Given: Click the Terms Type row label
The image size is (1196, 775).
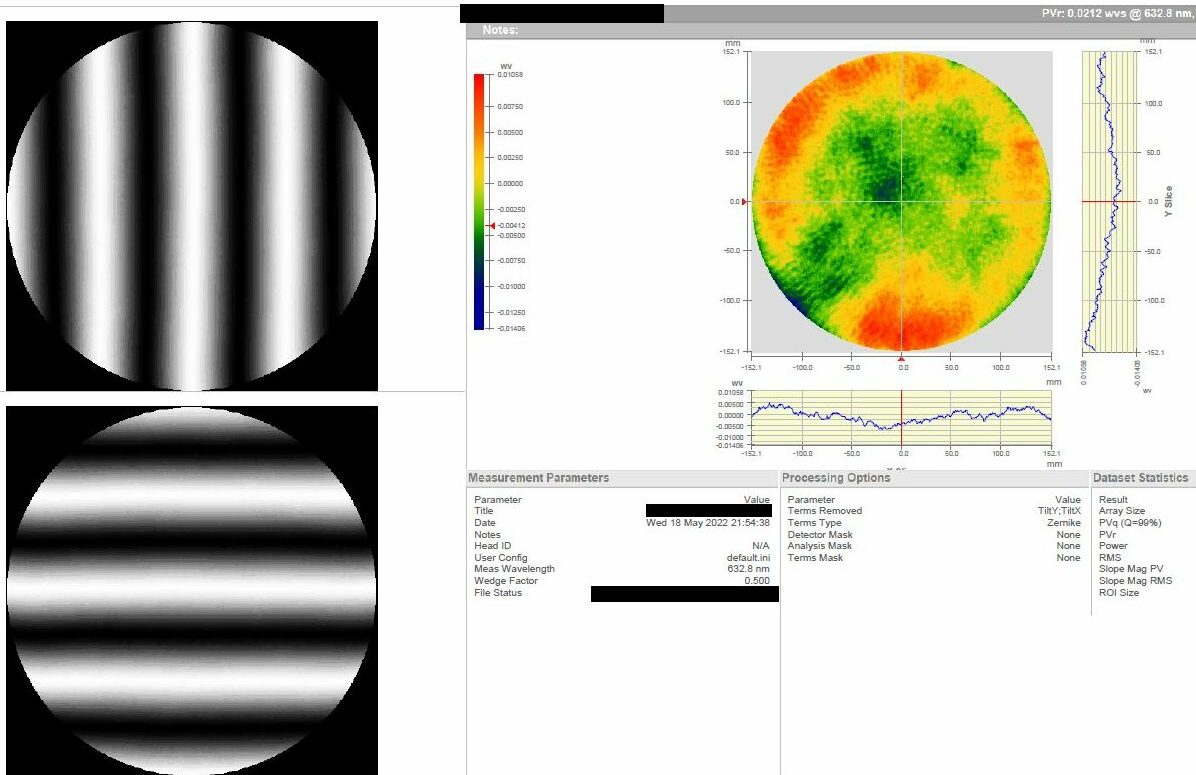Looking at the screenshot, I should tap(814, 523).
